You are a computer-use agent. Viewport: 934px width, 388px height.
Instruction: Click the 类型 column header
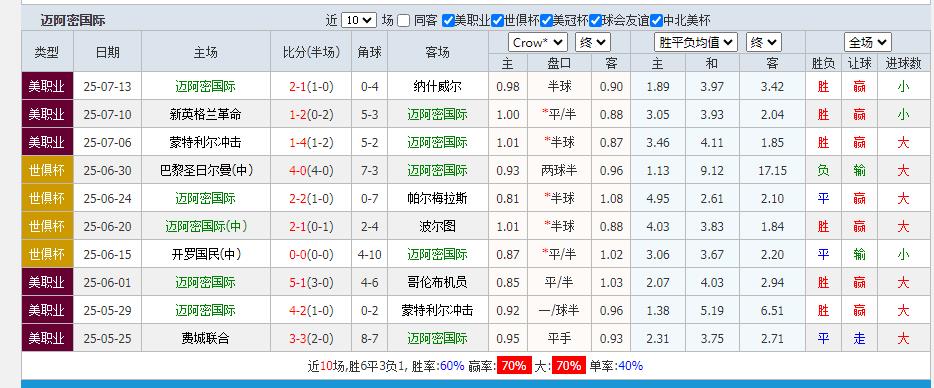(46, 52)
